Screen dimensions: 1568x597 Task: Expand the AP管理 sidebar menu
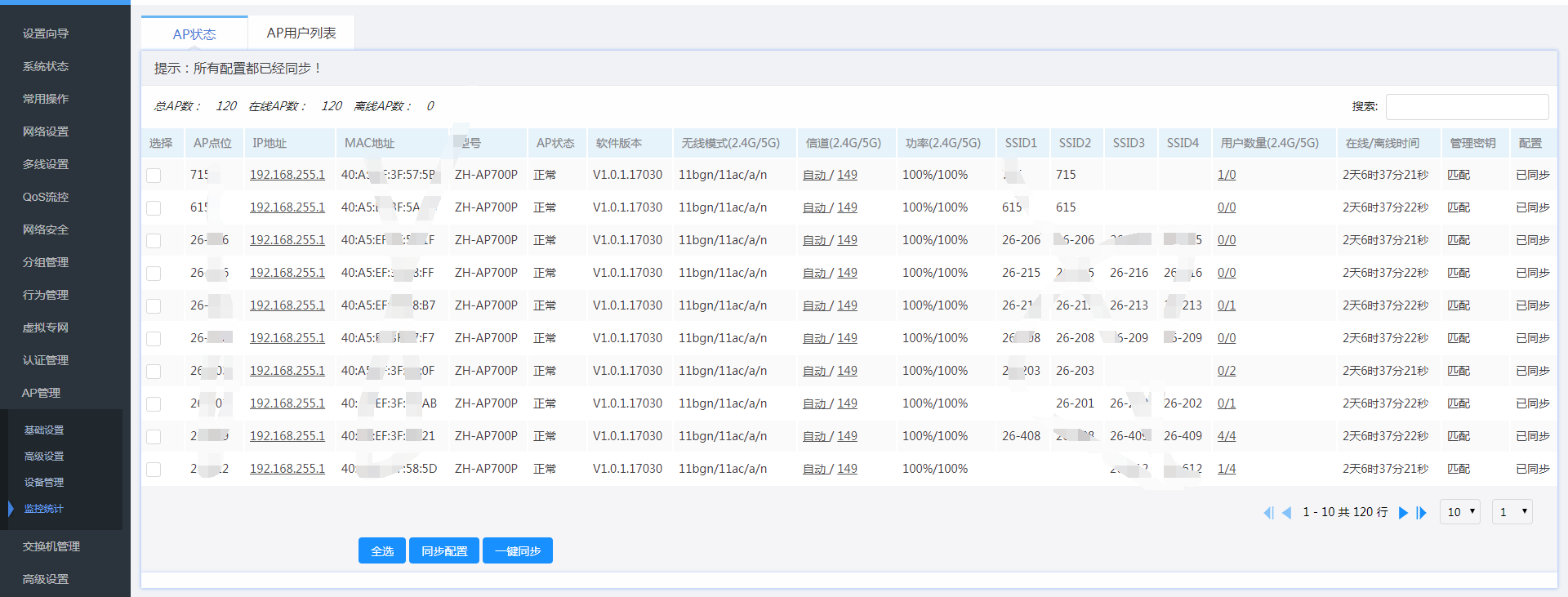point(41,393)
